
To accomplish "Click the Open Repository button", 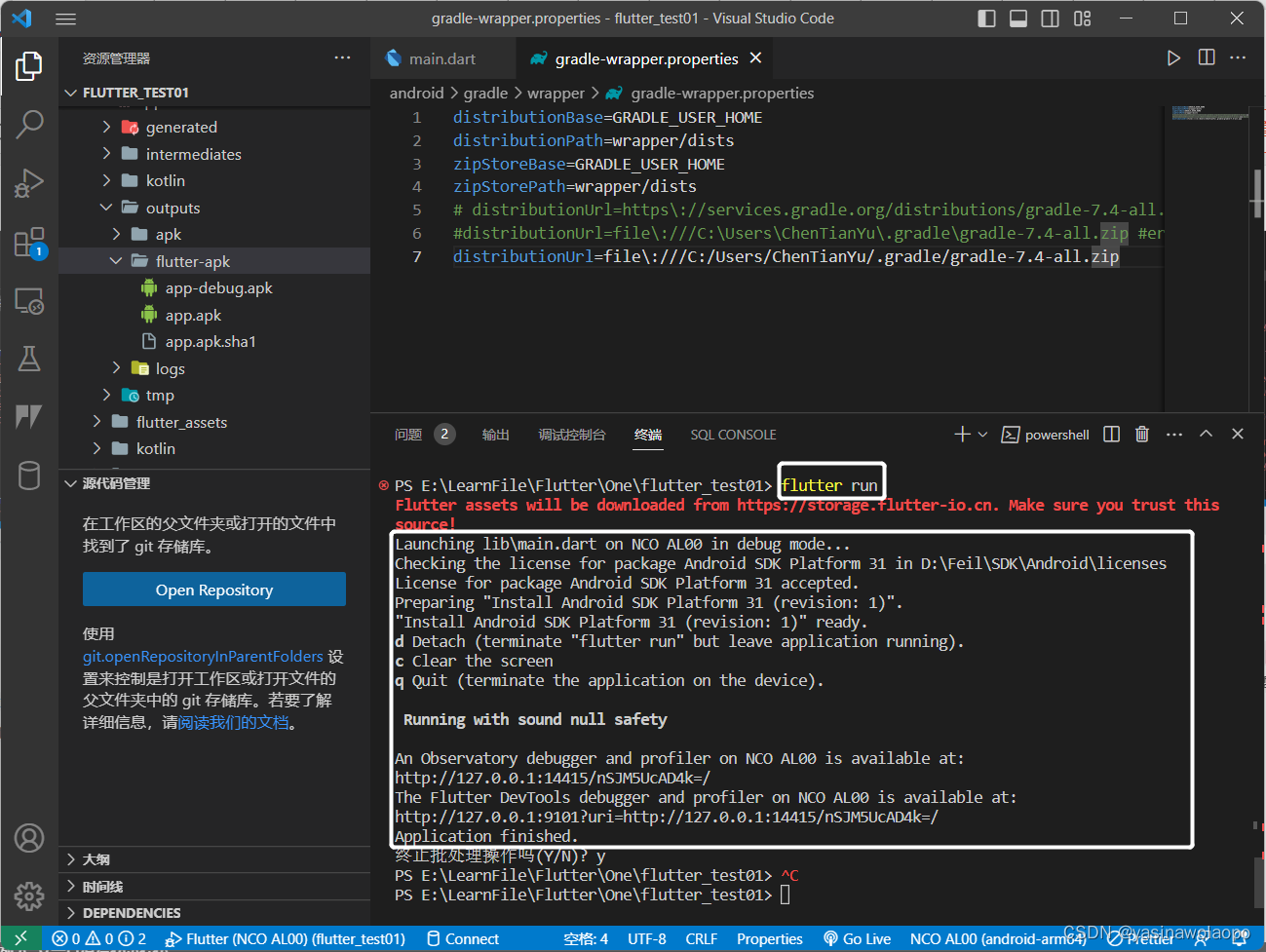I will tap(214, 590).
